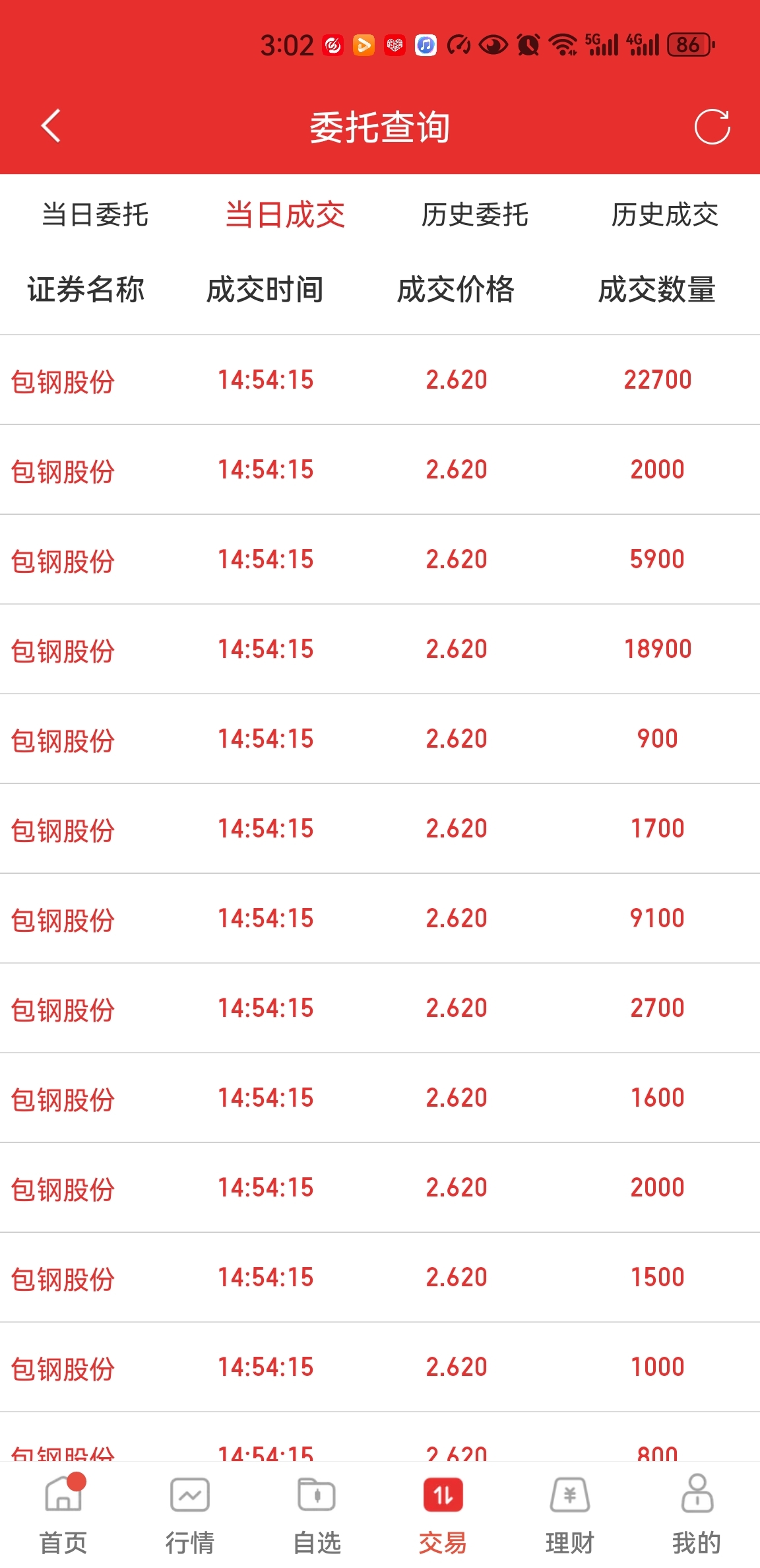
Task: Select the trade row with quantity 9100
Action: pos(380,918)
